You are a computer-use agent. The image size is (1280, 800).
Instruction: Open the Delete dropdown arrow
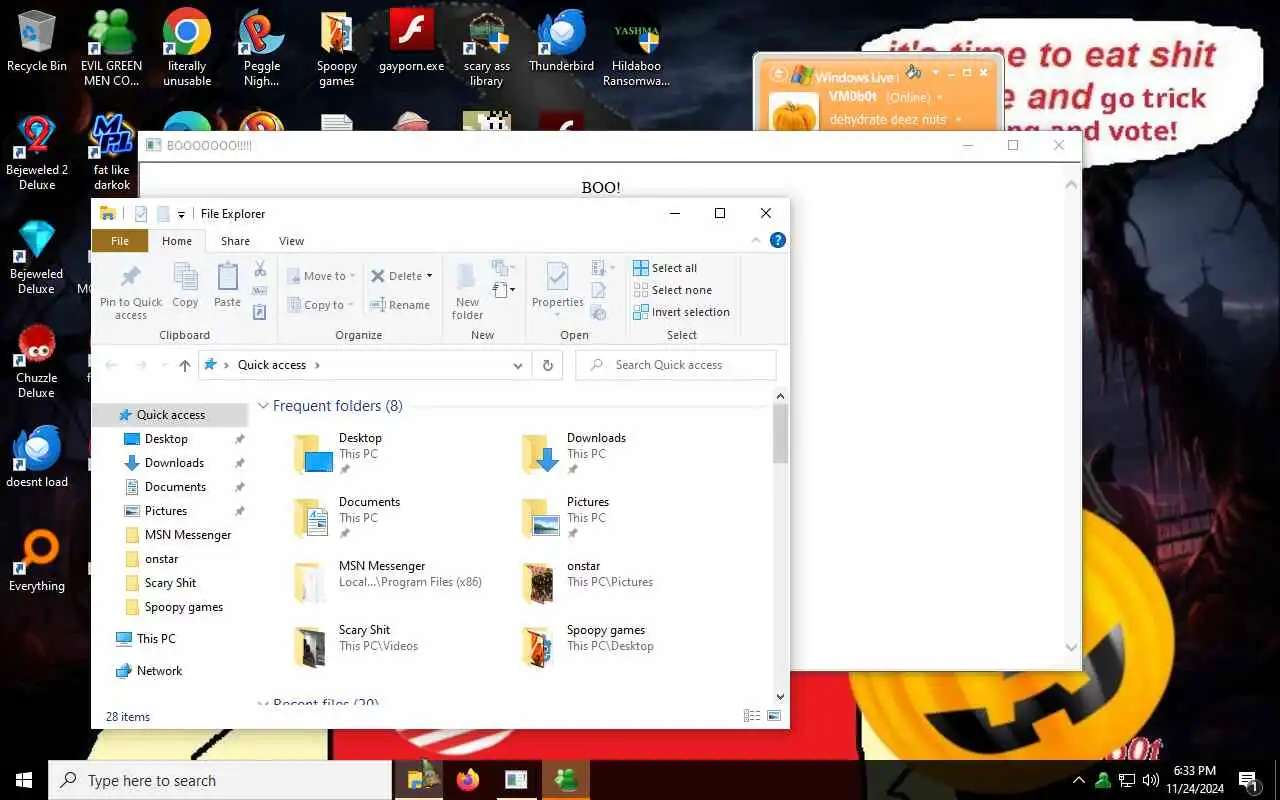point(429,276)
